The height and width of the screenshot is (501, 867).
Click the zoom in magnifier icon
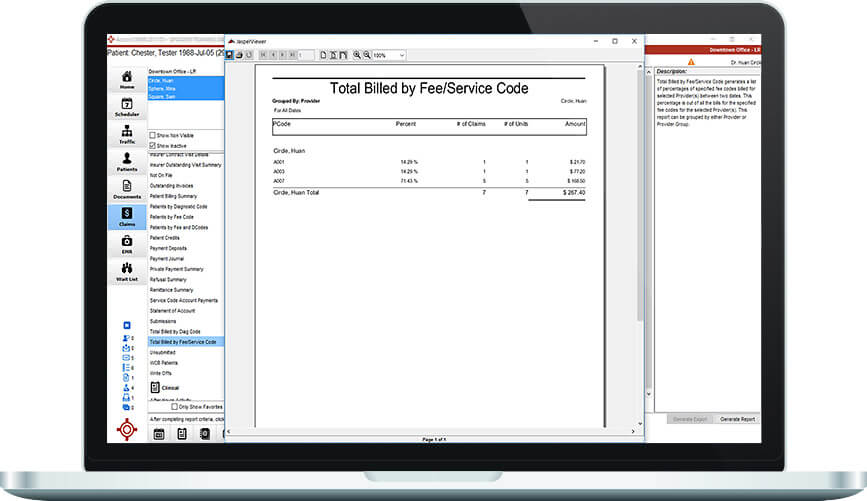(x=357, y=55)
